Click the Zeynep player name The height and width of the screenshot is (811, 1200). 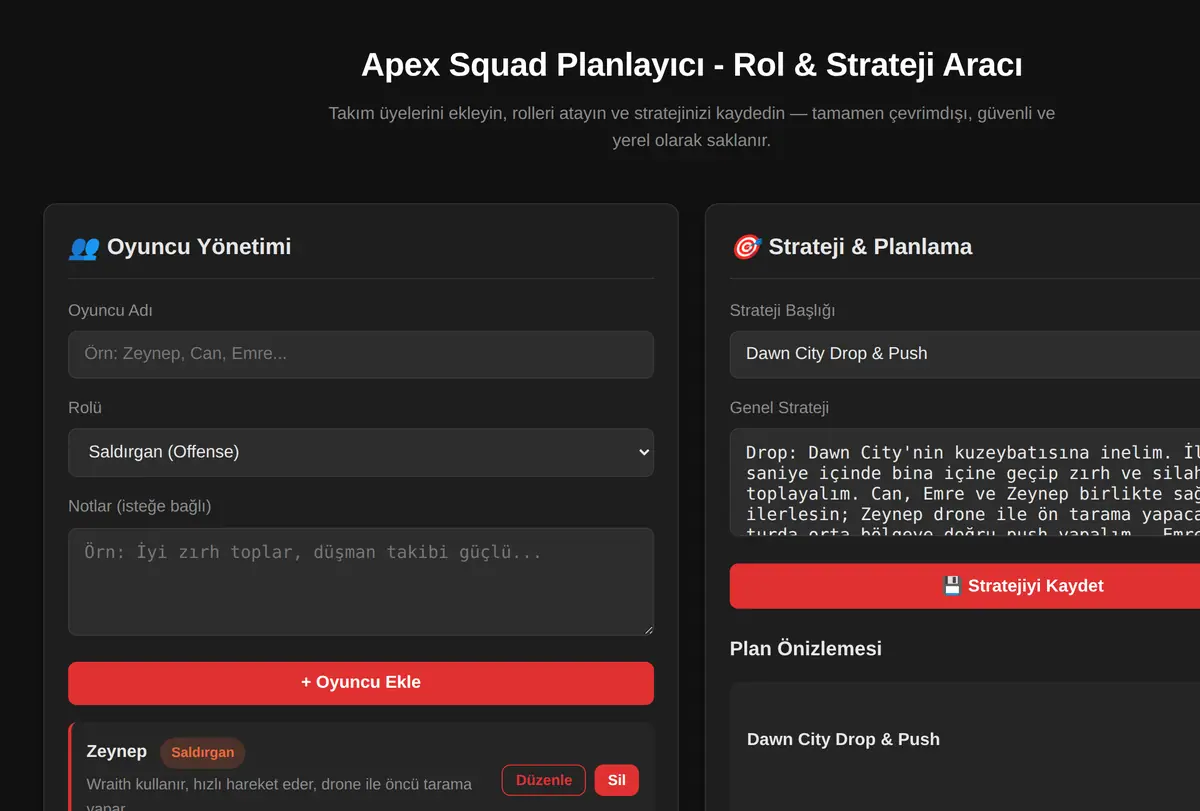(117, 751)
